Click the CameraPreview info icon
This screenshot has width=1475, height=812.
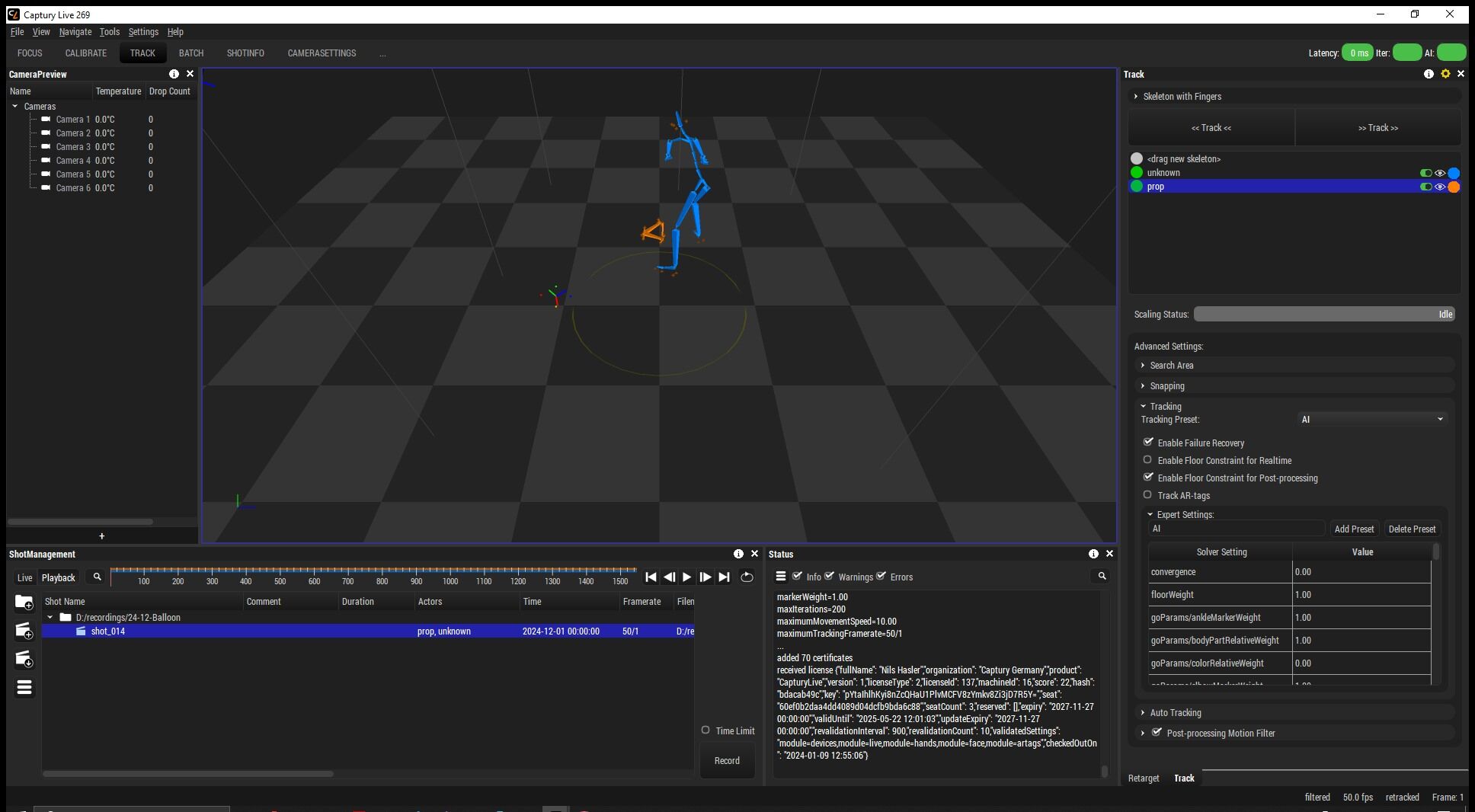(x=174, y=74)
